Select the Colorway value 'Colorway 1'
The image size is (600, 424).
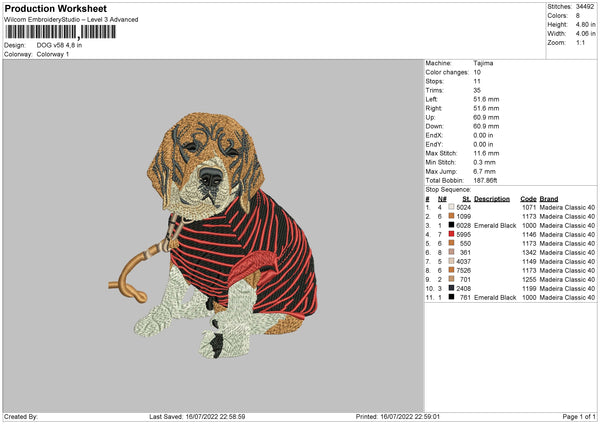coord(53,54)
